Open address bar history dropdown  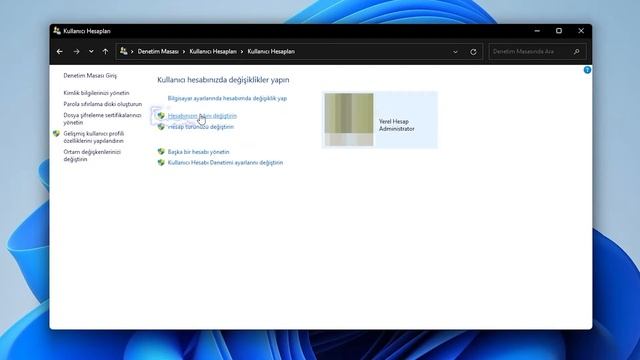(455, 52)
